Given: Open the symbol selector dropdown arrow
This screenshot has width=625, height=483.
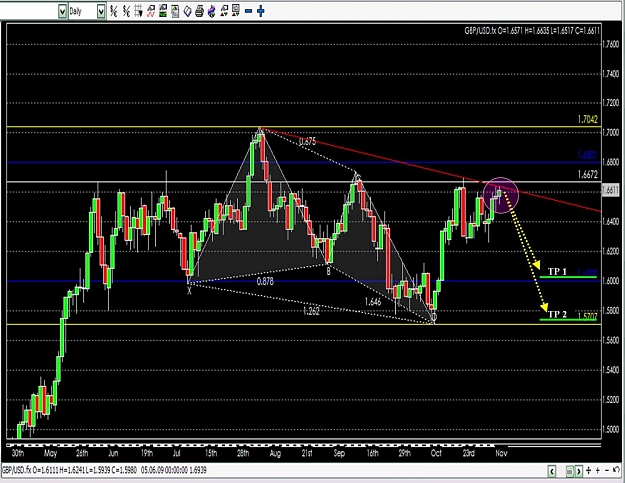Looking at the screenshot, I should pyautogui.click(x=62, y=12).
